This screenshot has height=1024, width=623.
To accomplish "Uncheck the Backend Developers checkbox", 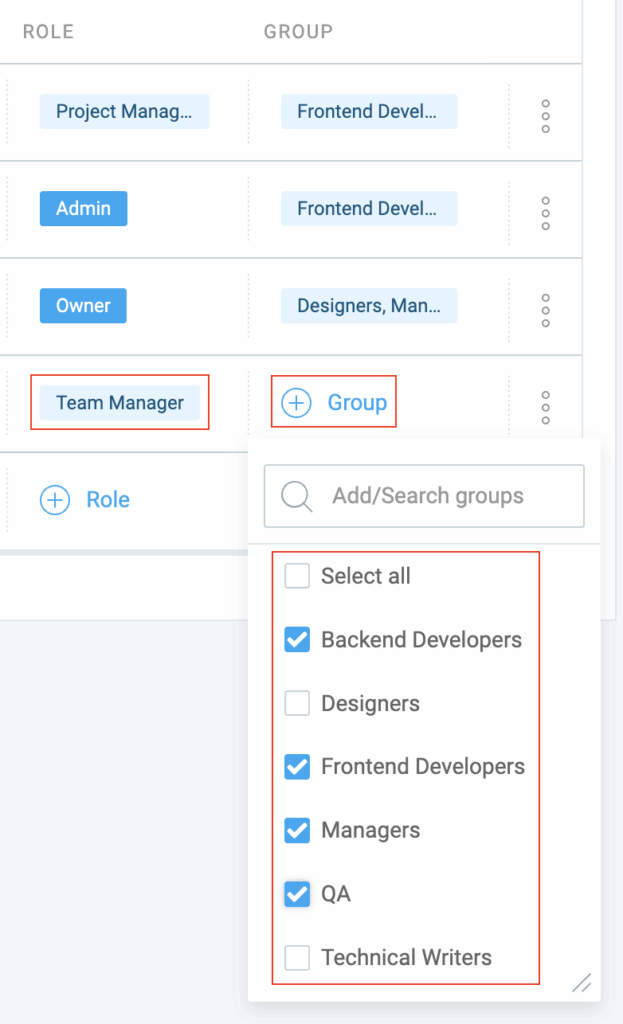I will [x=297, y=639].
